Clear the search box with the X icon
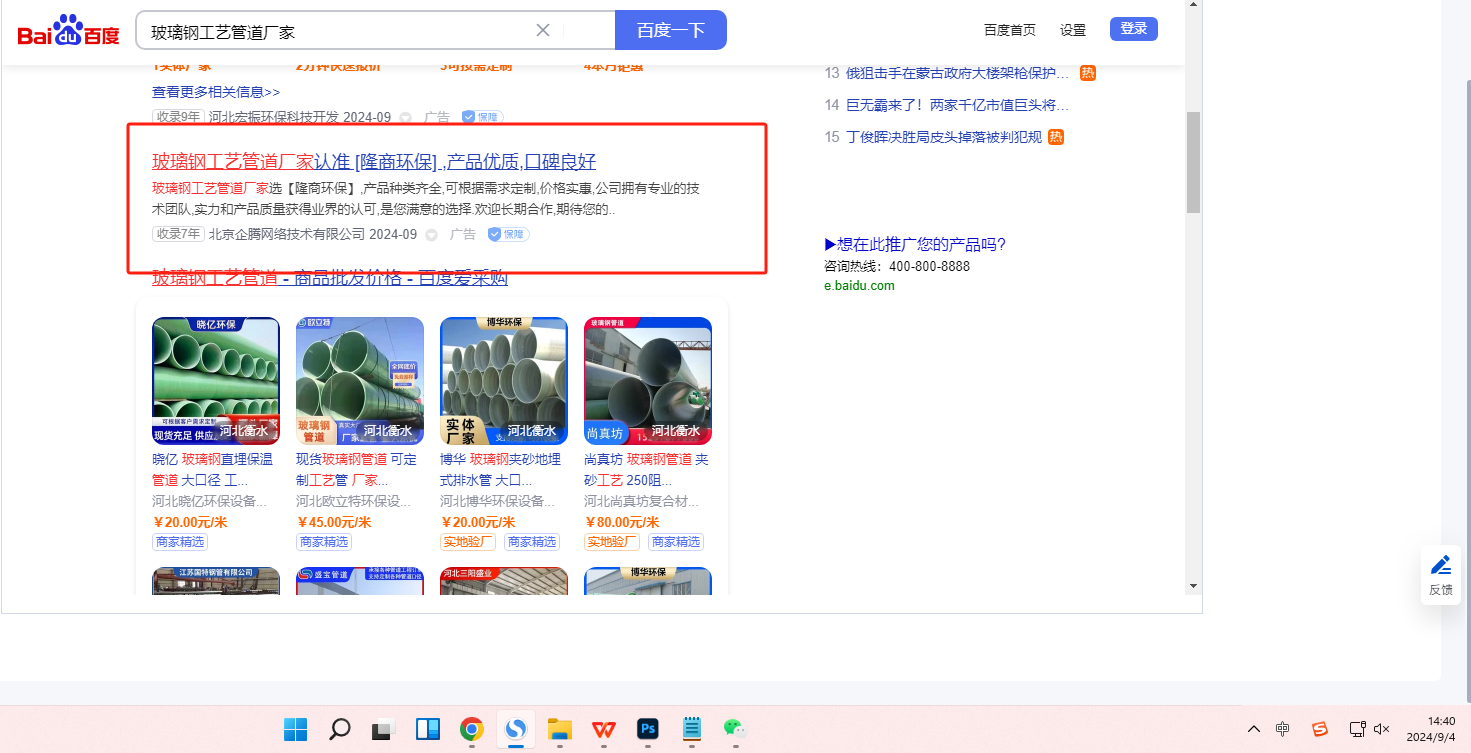The width and height of the screenshot is (1471, 753). [x=543, y=30]
